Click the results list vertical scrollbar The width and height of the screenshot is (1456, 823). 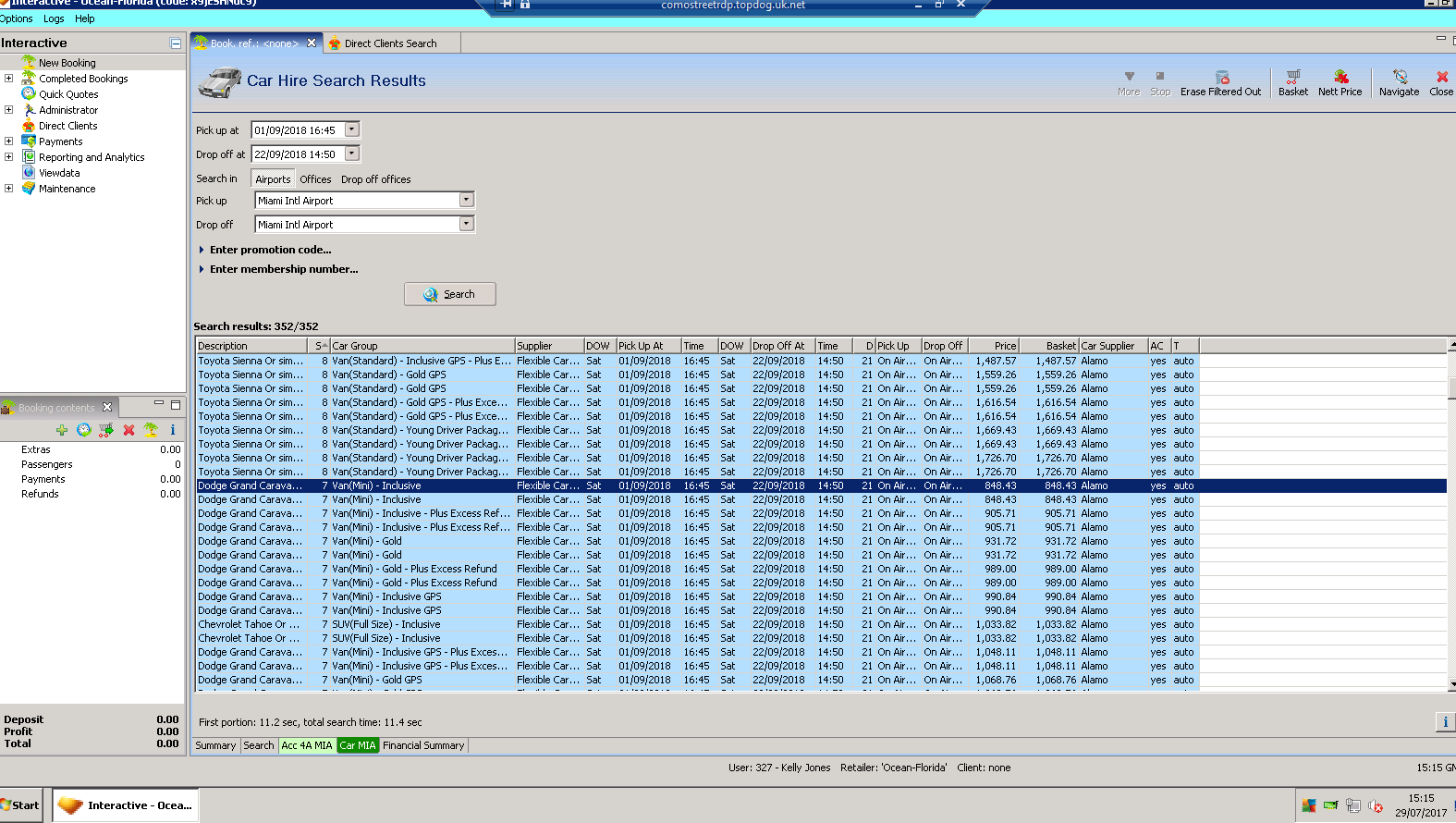[1450, 518]
